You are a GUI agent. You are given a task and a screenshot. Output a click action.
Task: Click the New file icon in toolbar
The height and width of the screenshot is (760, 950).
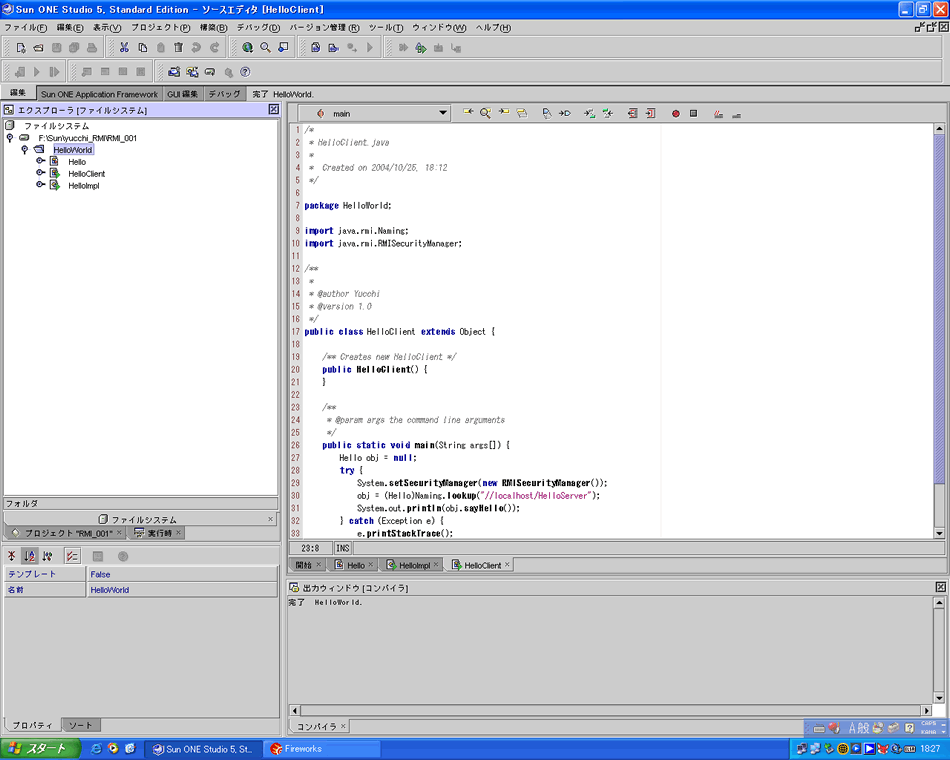coord(21,47)
